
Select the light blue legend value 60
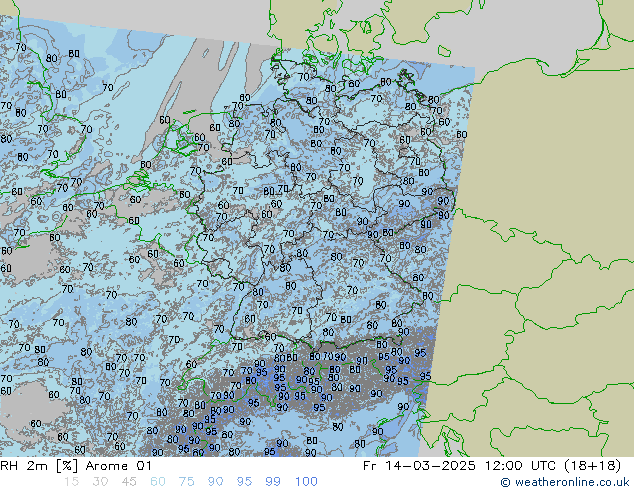(158, 482)
